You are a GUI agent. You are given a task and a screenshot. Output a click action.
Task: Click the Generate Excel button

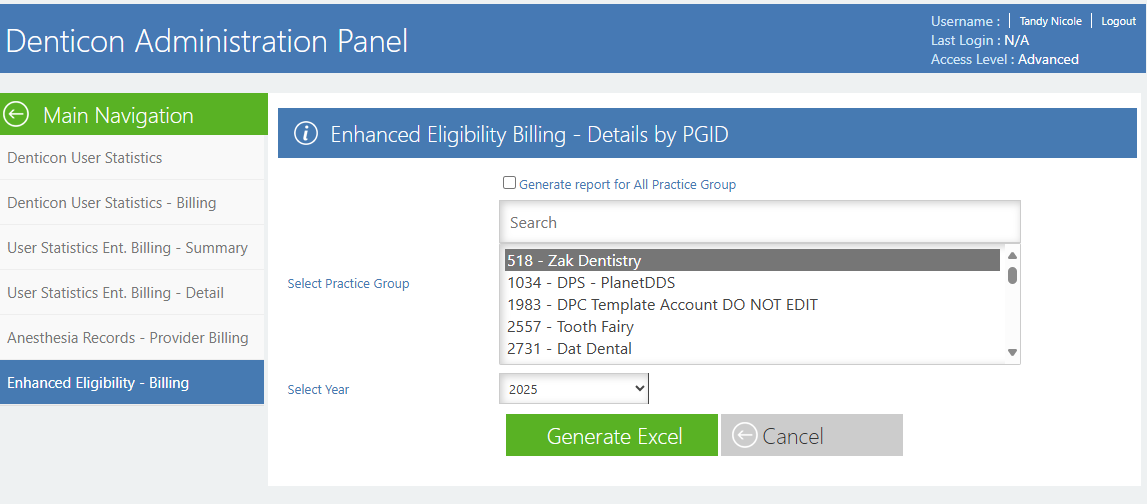pos(612,435)
